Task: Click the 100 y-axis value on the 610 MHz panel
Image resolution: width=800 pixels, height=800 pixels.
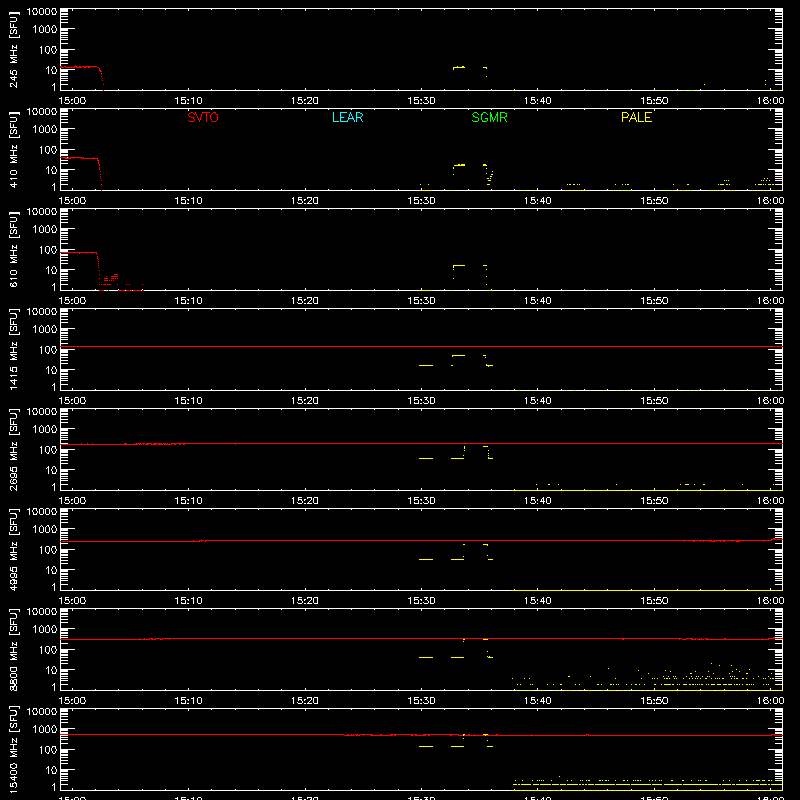Action: click(x=48, y=250)
